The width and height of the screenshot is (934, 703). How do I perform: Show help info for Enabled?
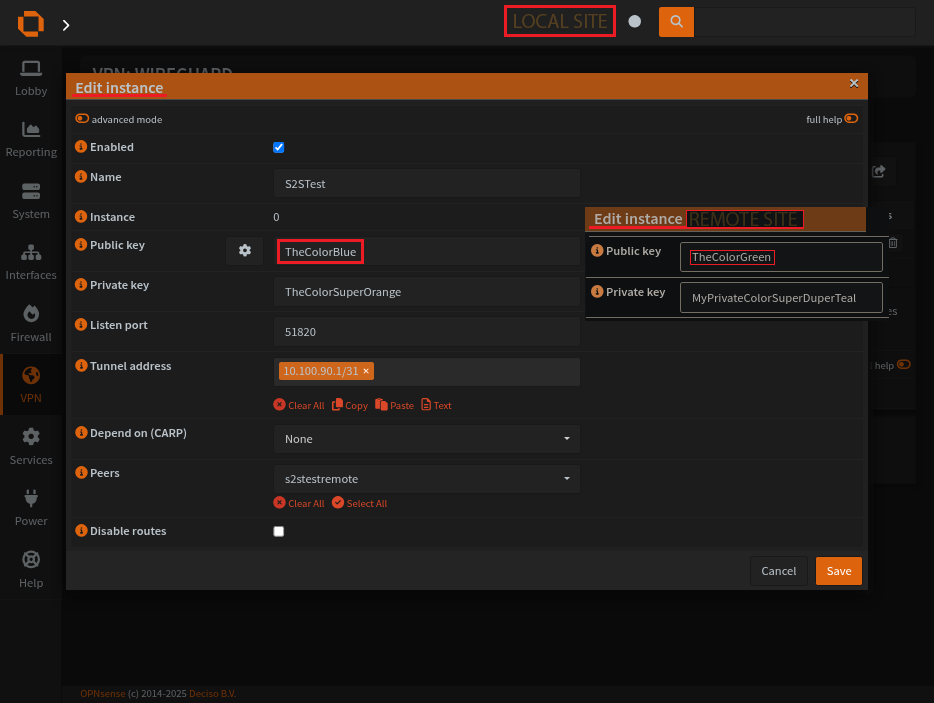point(81,147)
